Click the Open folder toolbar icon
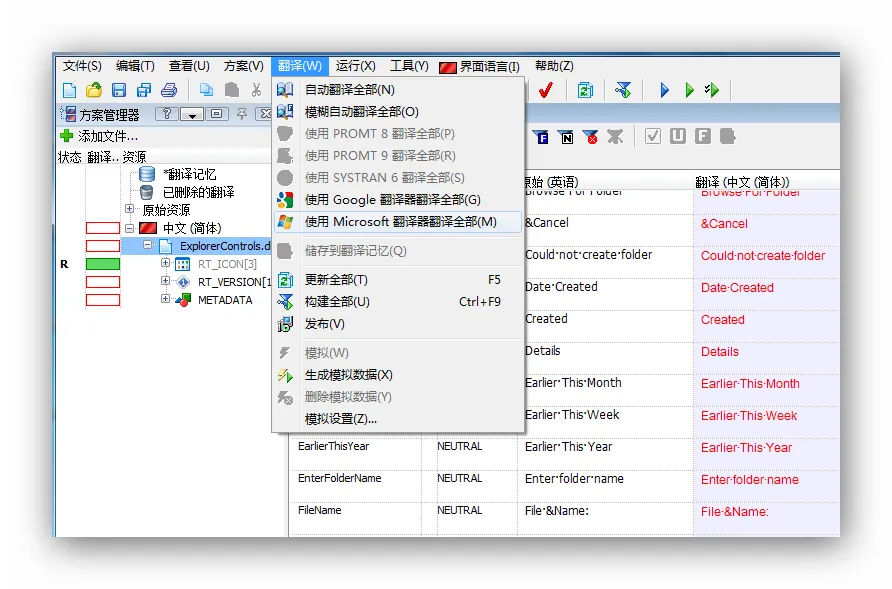The image size is (892, 589). (94, 90)
